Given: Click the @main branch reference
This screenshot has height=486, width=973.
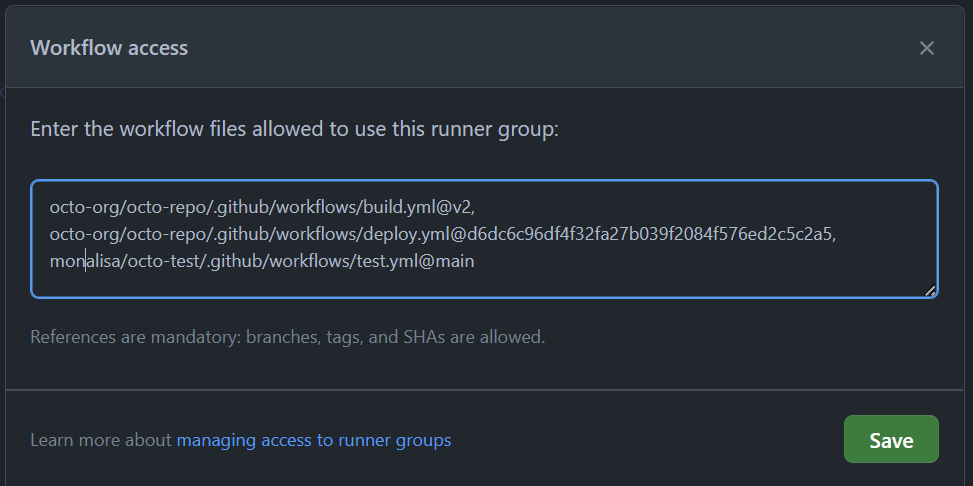Looking at the screenshot, I should pyautogui.click(x=450, y=261).
